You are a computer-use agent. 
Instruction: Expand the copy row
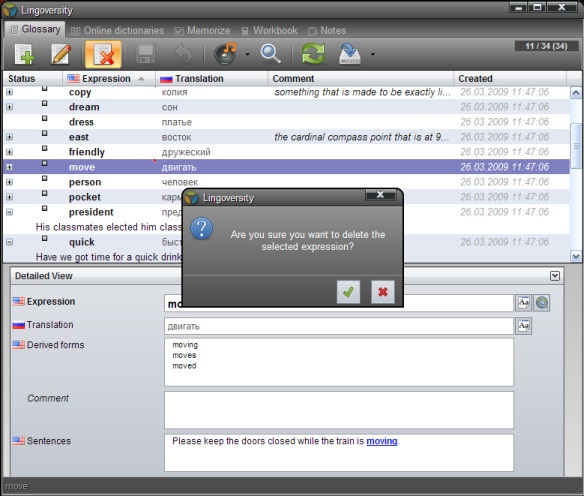(10, 92)
